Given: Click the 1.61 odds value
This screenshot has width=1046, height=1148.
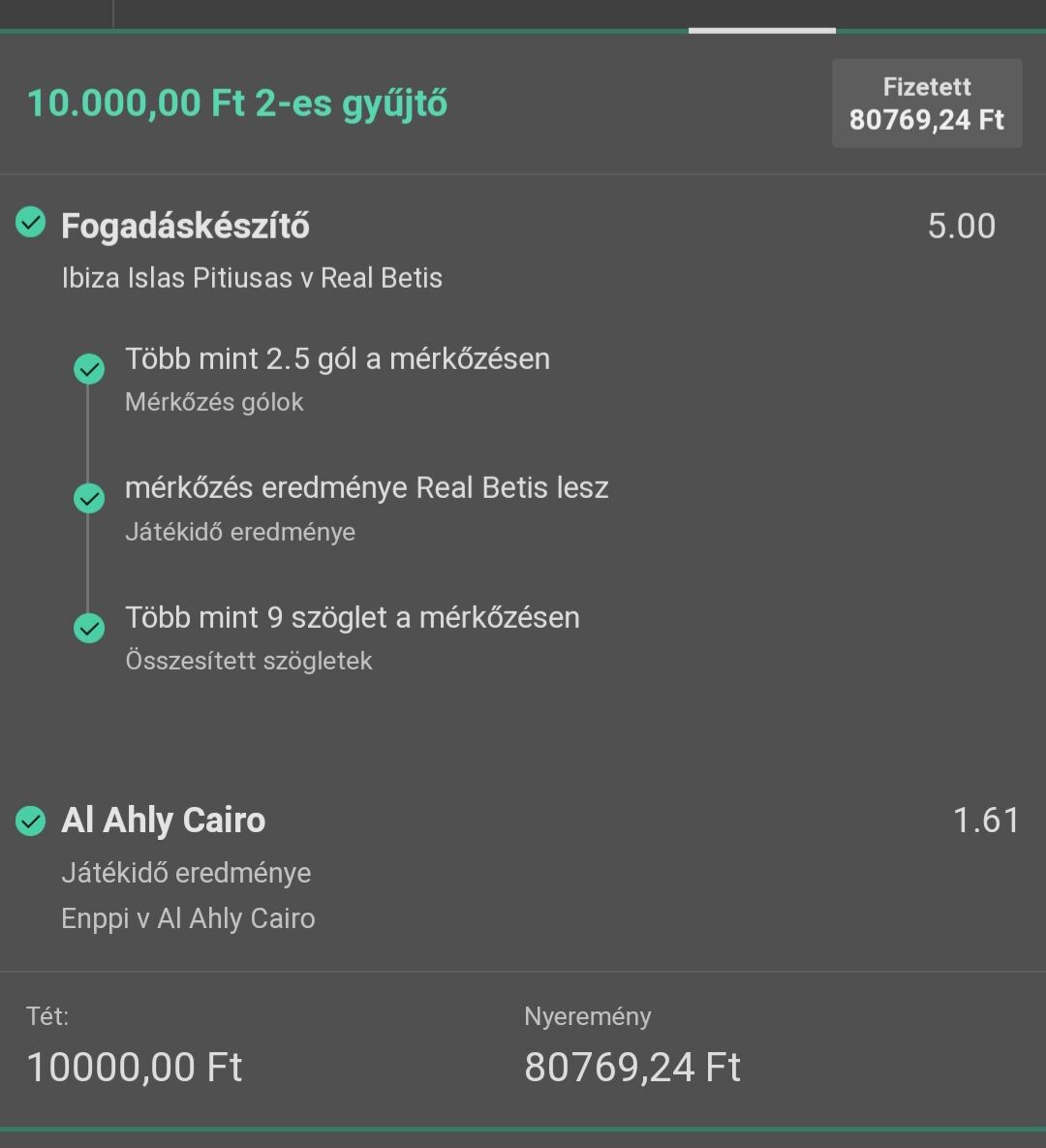Looking at the screenshot, I should (986, 821).
